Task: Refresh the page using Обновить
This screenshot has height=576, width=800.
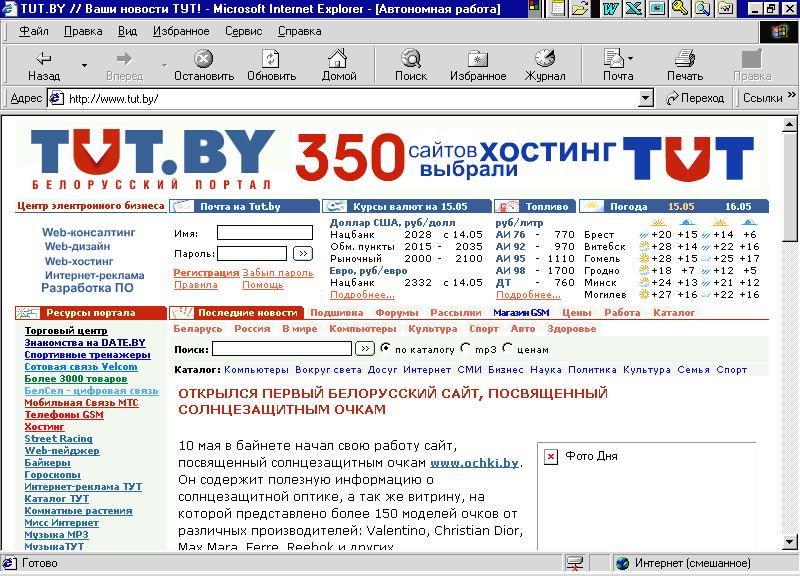Action: coord(271,65)
